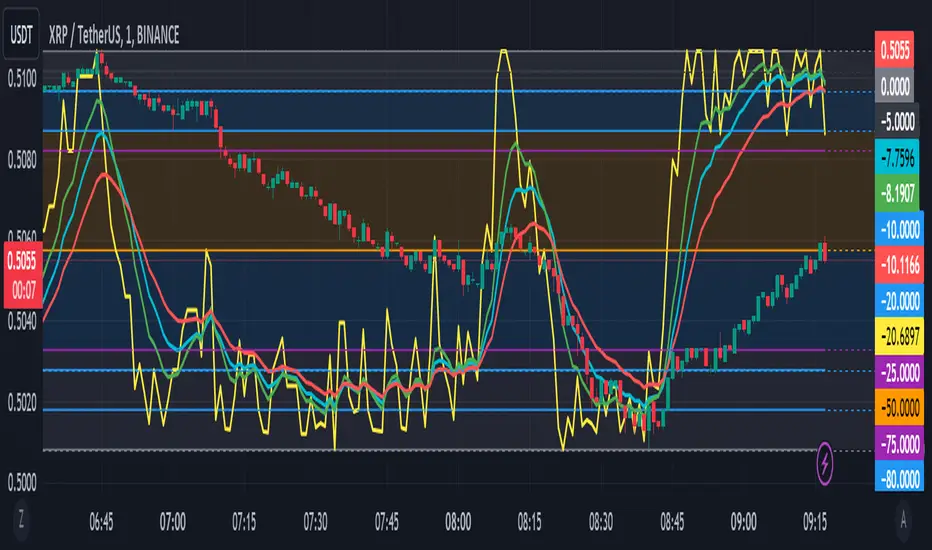
Task: Click the gray 0.0000 level label
Action: pyautogui.click(x=901, y=88)
